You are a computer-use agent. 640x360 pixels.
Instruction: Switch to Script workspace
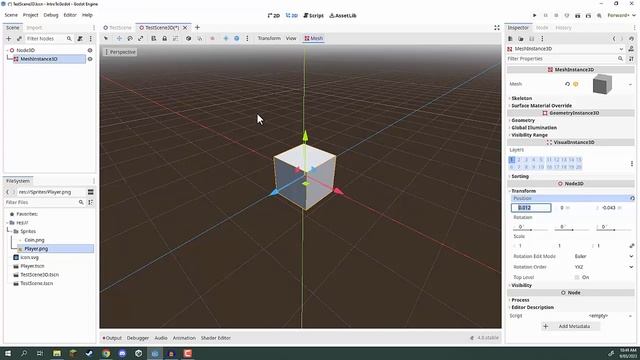(x=313, y=16)
